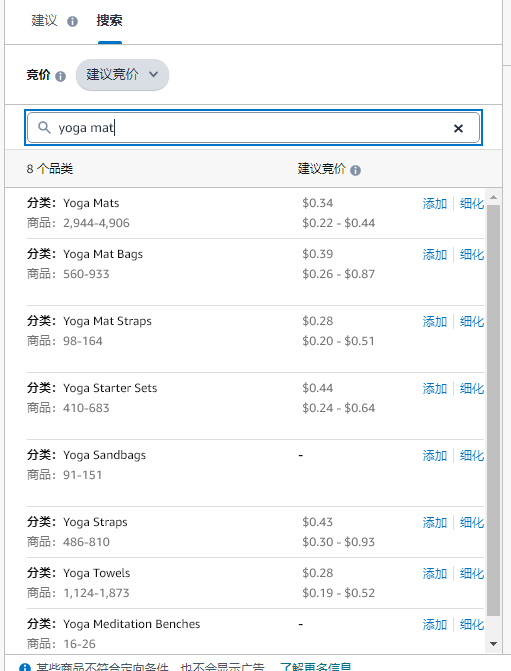Click the $0.19 - $0.52 bid range
Image resolution: width=511 pixels, height=671 pixels.
pos(339,593)
